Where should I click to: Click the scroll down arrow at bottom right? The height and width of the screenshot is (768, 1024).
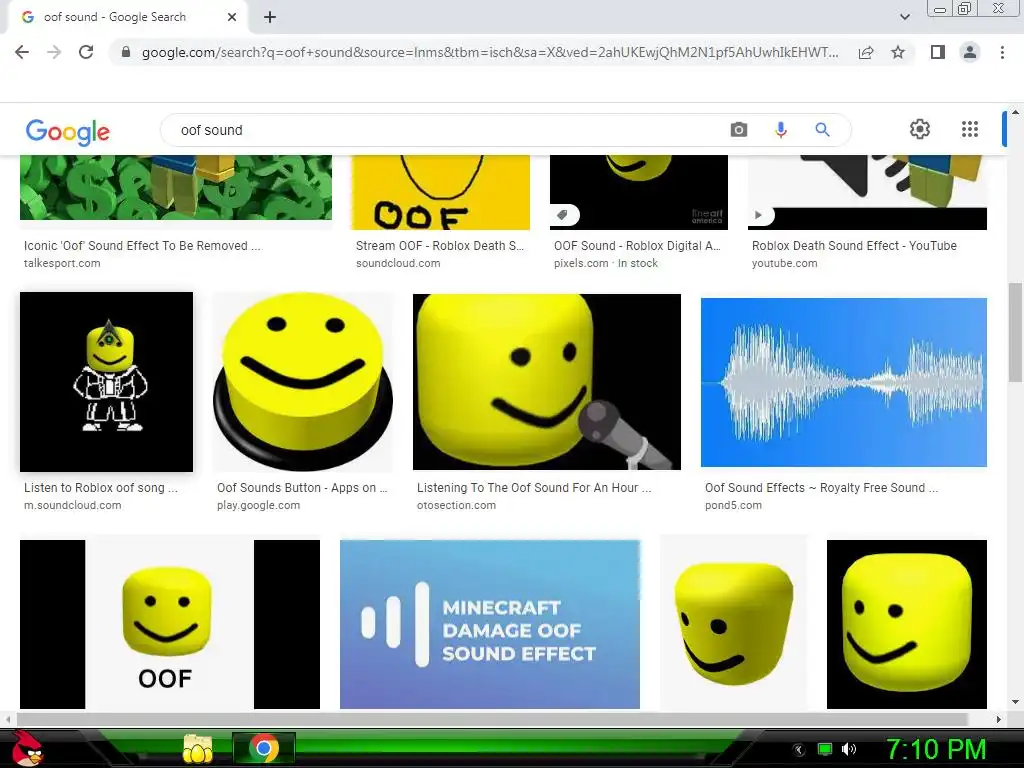(1016, 702)
